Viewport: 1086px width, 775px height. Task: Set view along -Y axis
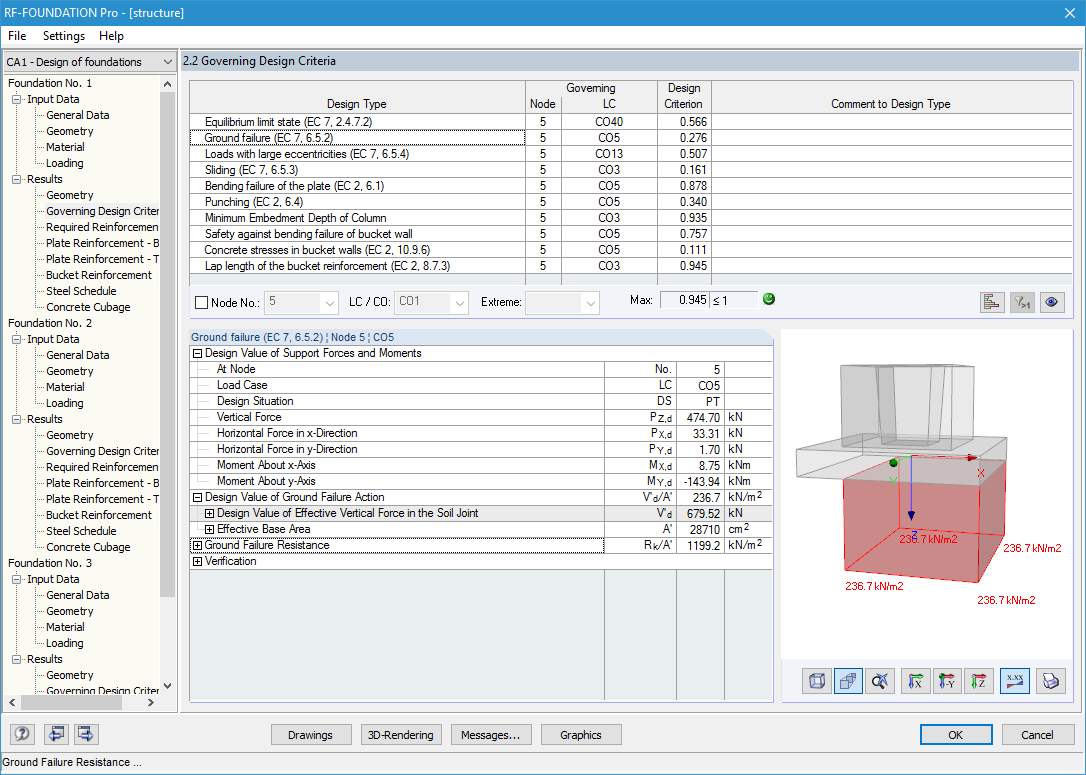[947, 682]
